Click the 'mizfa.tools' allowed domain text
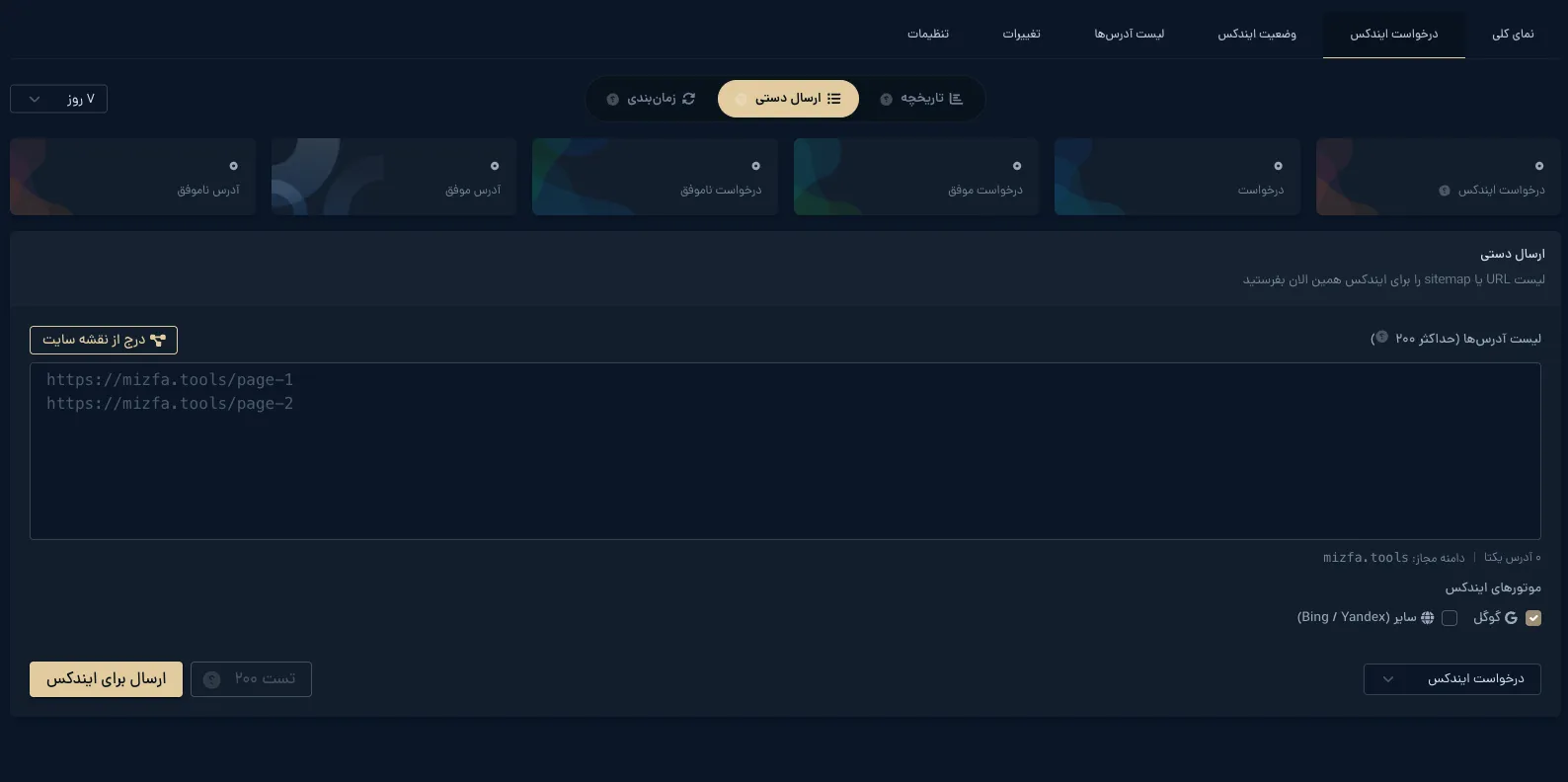 point(1366,558)
